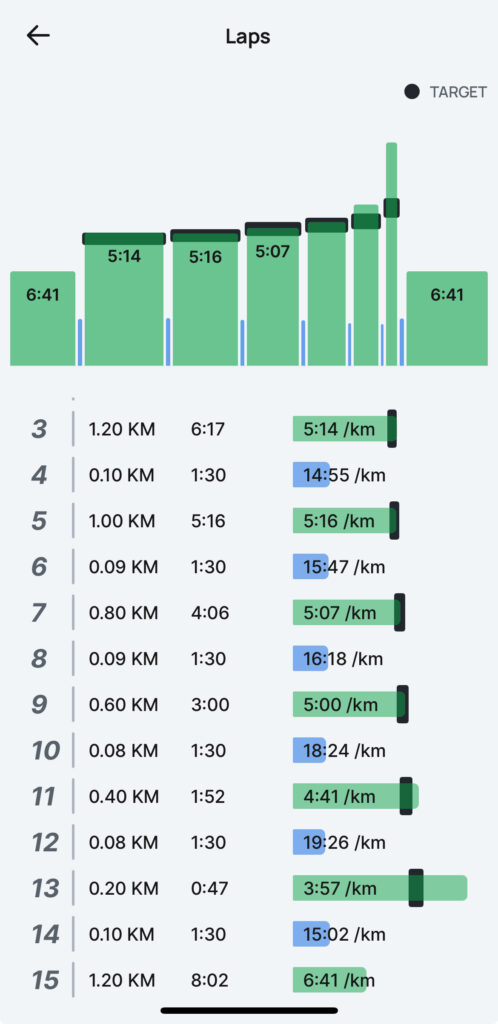498x1024 pixels.
Task: Tap lap 14 time 1:30
Action: point(208,934)
